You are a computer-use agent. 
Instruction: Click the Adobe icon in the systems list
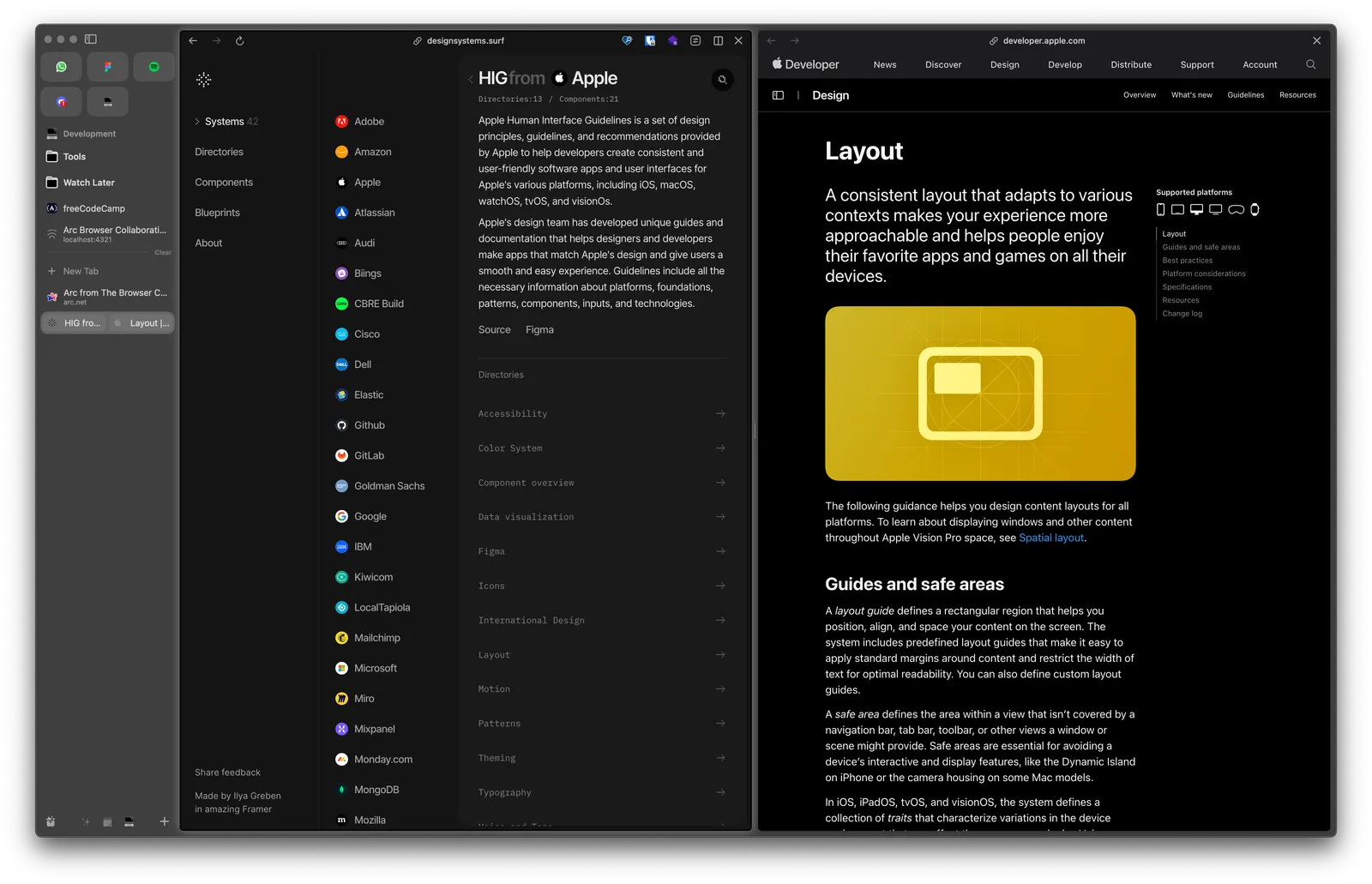[341, 121]
